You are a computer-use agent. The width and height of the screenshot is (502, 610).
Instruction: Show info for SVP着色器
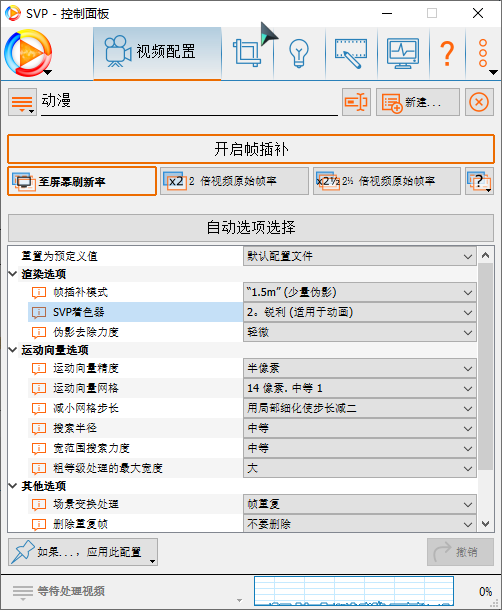pos(39,312)
